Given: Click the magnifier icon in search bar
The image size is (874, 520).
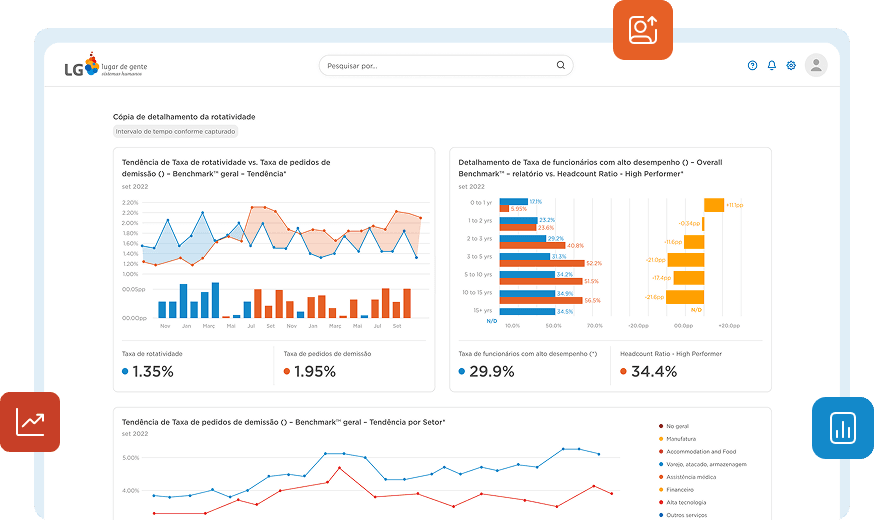Looking at the screenshot, I should [560, 66].
